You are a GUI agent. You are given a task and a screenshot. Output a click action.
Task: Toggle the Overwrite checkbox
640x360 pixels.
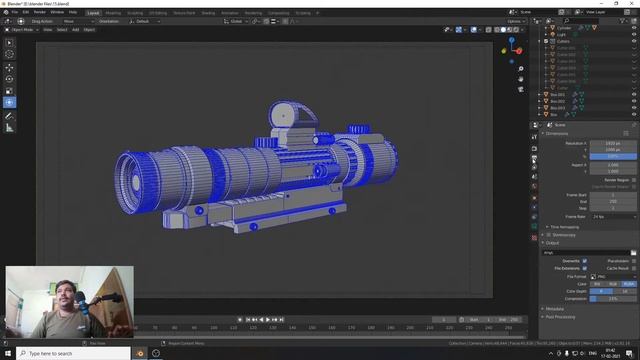coord(584,261)
